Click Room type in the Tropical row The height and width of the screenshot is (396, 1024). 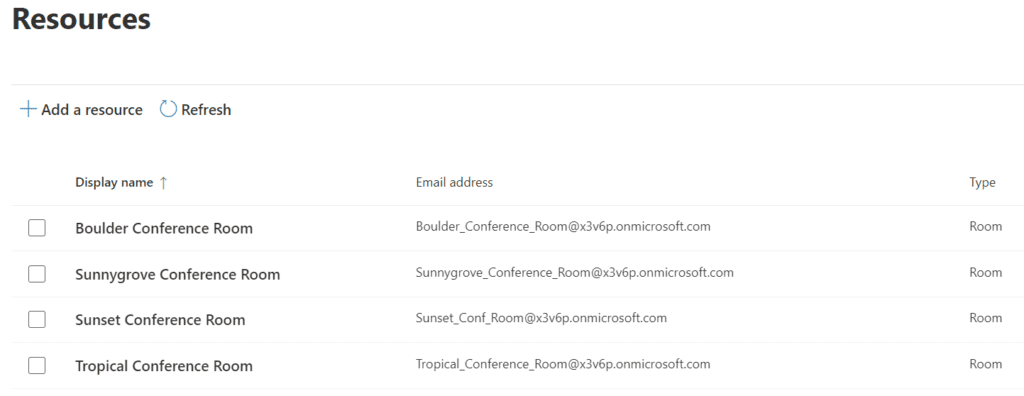[985, 364]
